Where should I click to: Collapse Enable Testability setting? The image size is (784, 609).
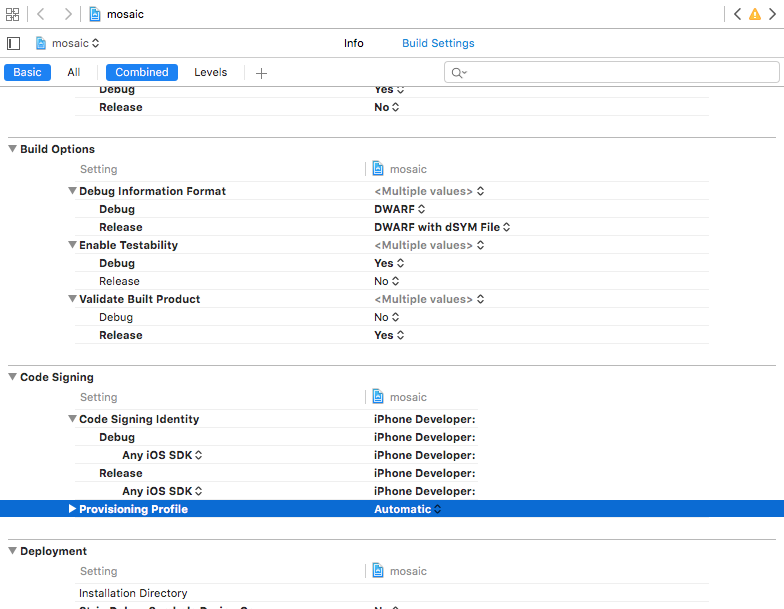tap(72, 244)
